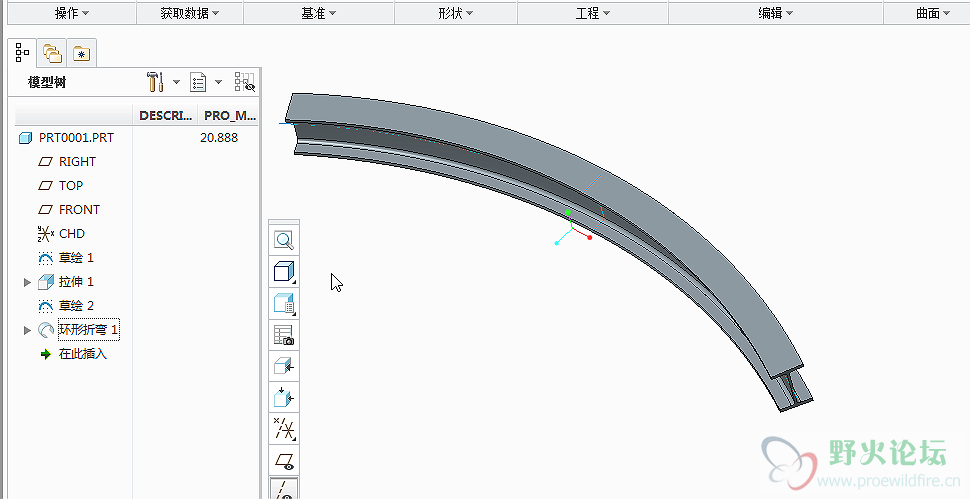
Task: Select PRT0001.PRT in the model tree
Action: (x=76, y=137)
